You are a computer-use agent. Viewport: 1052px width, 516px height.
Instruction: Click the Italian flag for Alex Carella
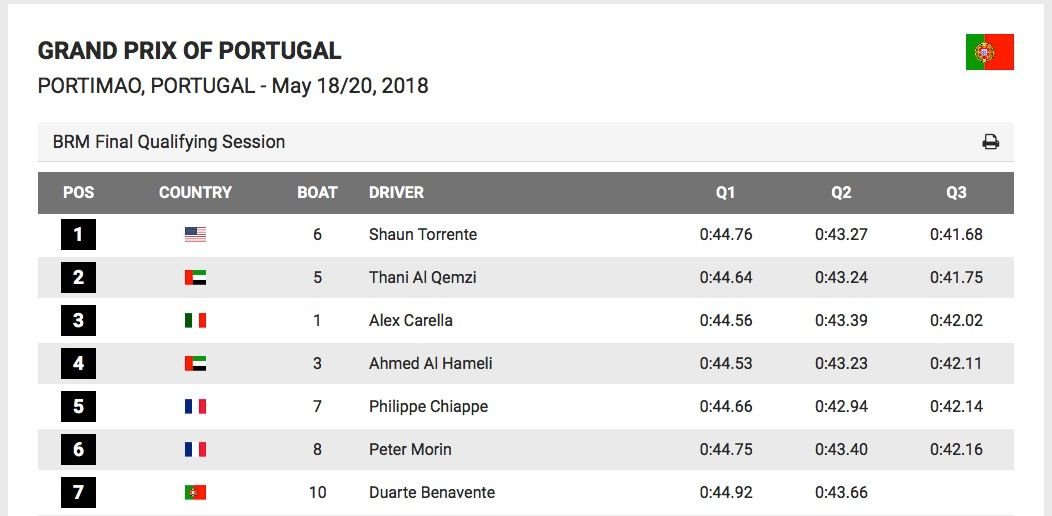point(195,320)
